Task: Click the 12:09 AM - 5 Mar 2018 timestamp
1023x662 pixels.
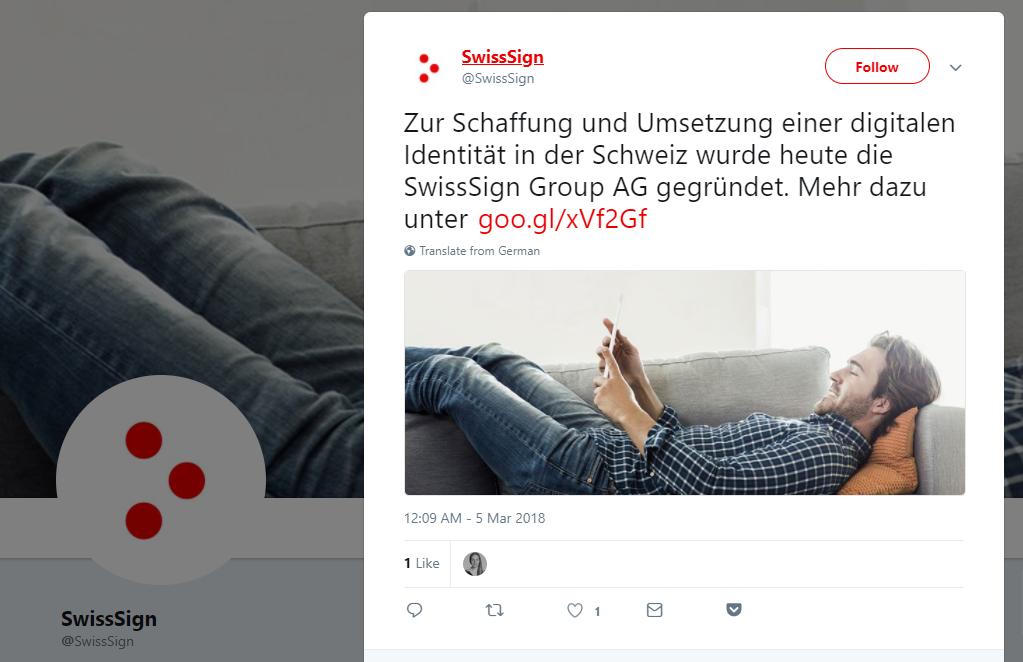Action: tap(474, 518)
